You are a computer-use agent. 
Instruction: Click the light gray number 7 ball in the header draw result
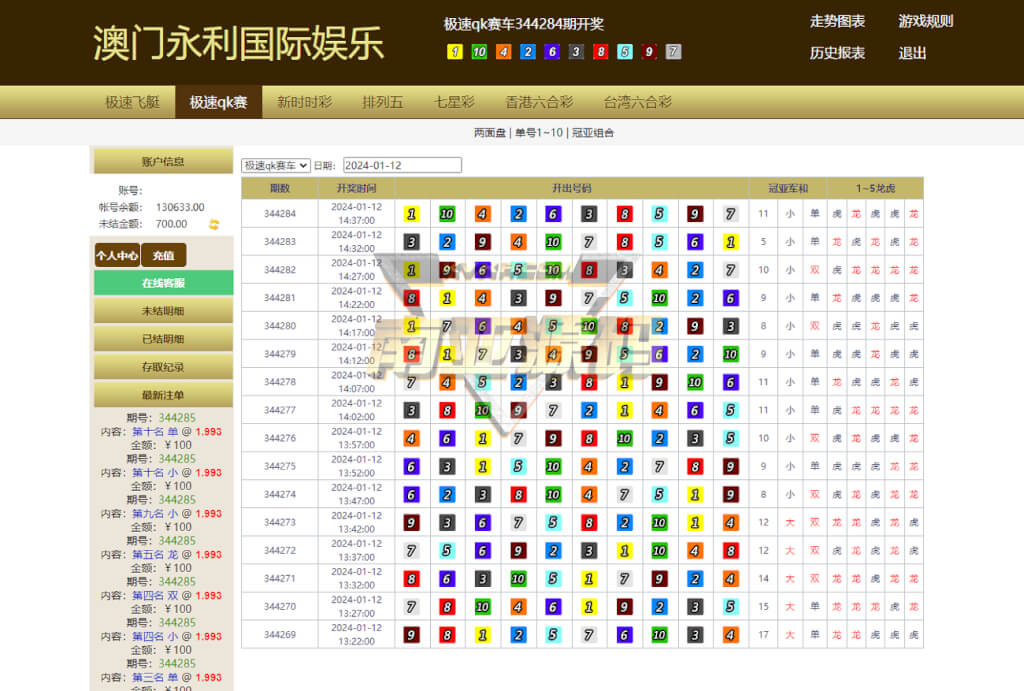click(673, 52)
